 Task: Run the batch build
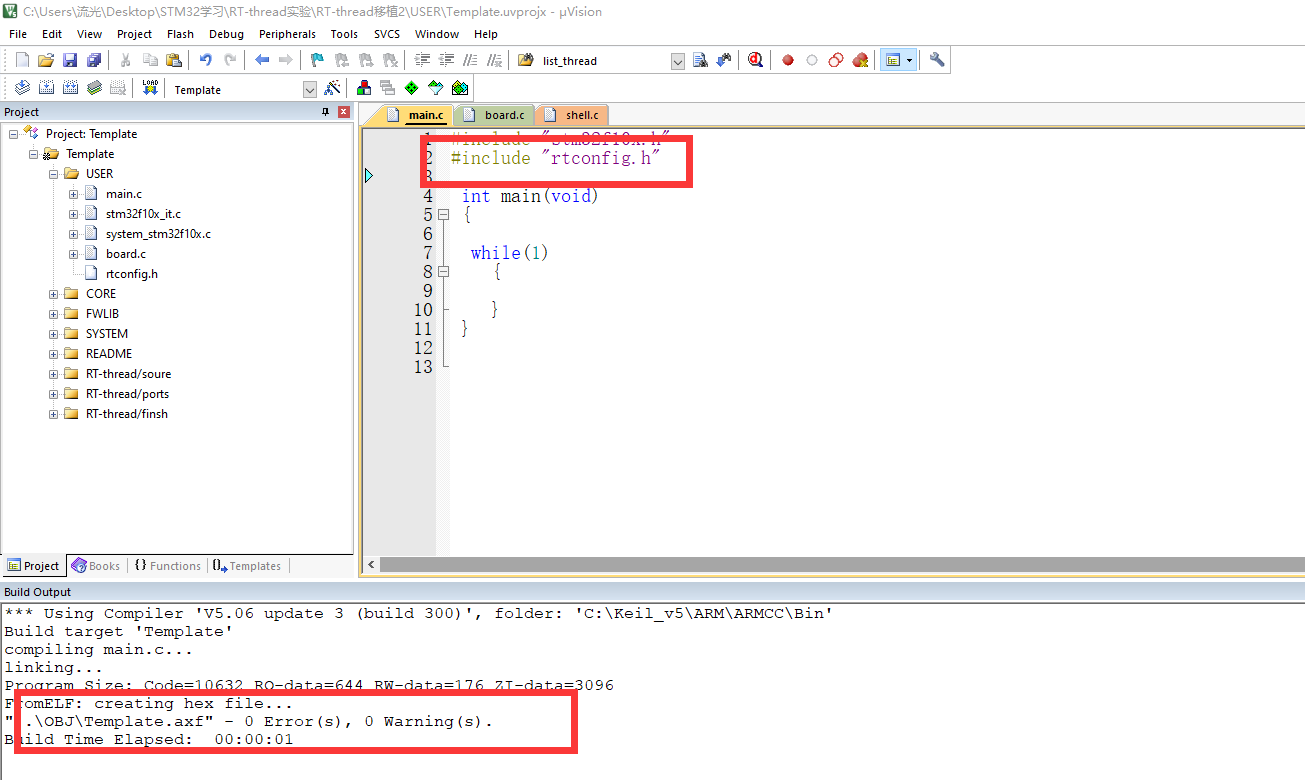[94, 88]
